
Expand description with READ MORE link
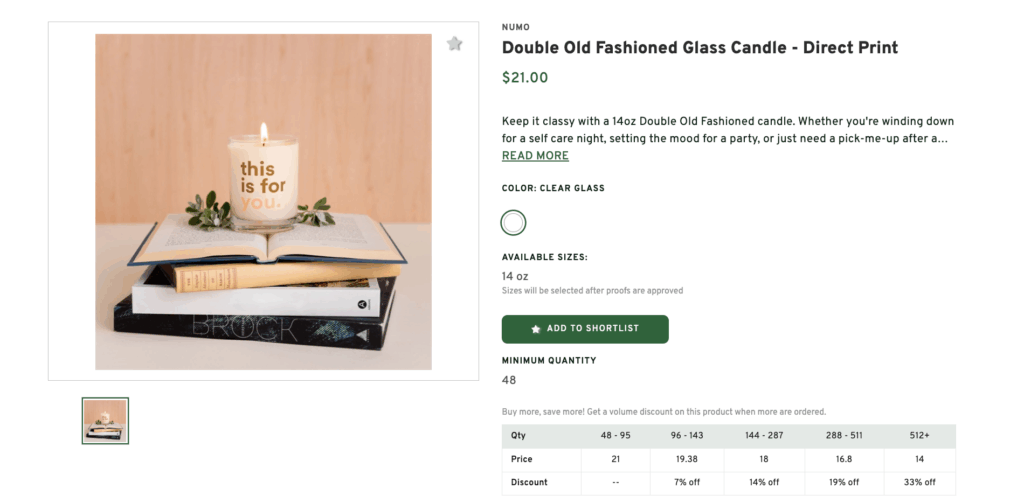[535, 156]
